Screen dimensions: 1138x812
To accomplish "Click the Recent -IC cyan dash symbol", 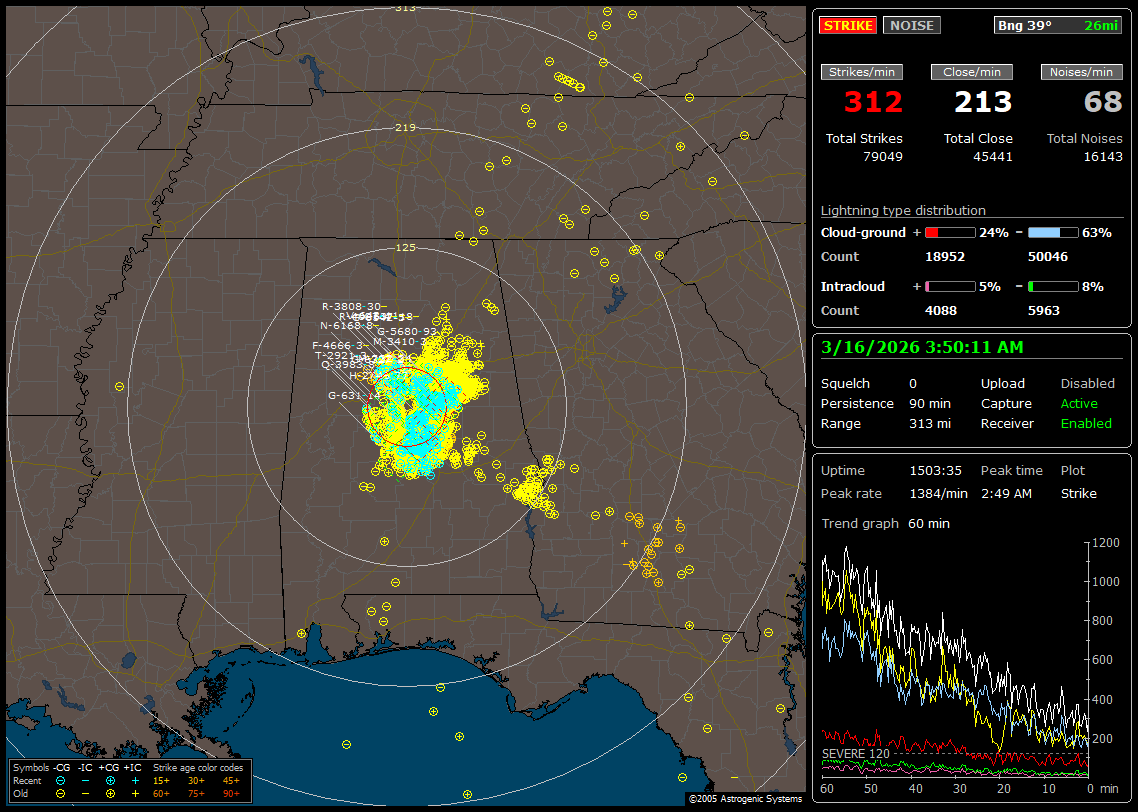I will pyautogui.click(x=85, y=780).
